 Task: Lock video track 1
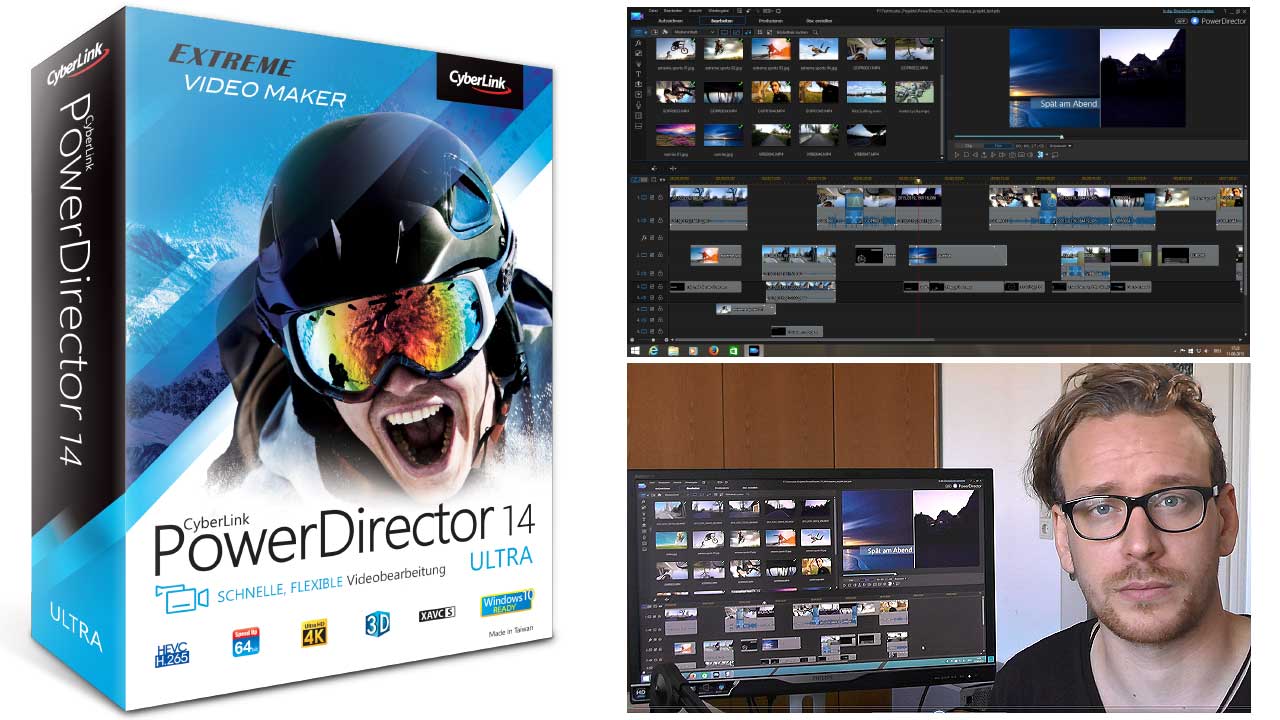660,197
